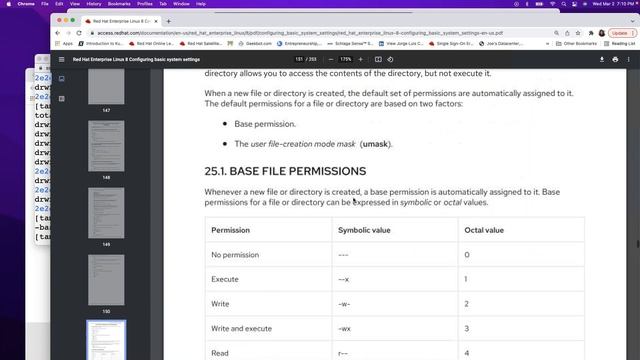
Task: Open the Reading List
Action: point(620,43)
